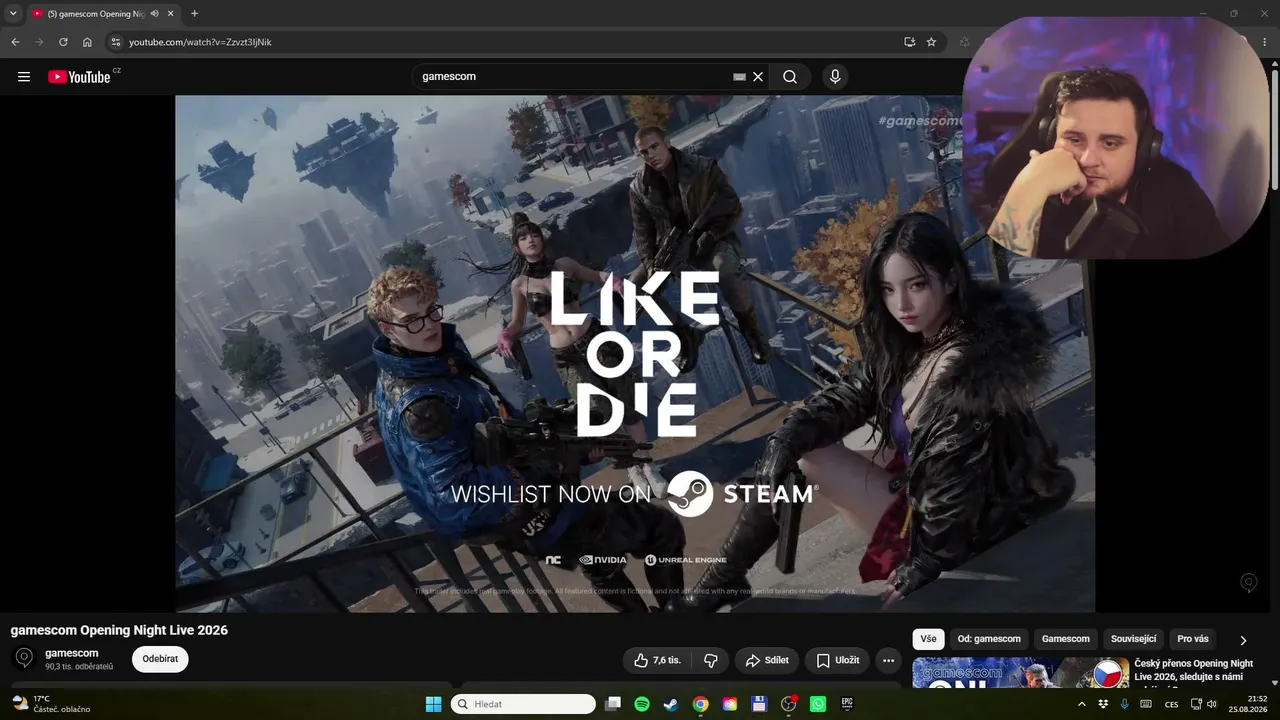Share the video via Sdílet
Viewport: 1280px width, 720px height.
(767, 660)
